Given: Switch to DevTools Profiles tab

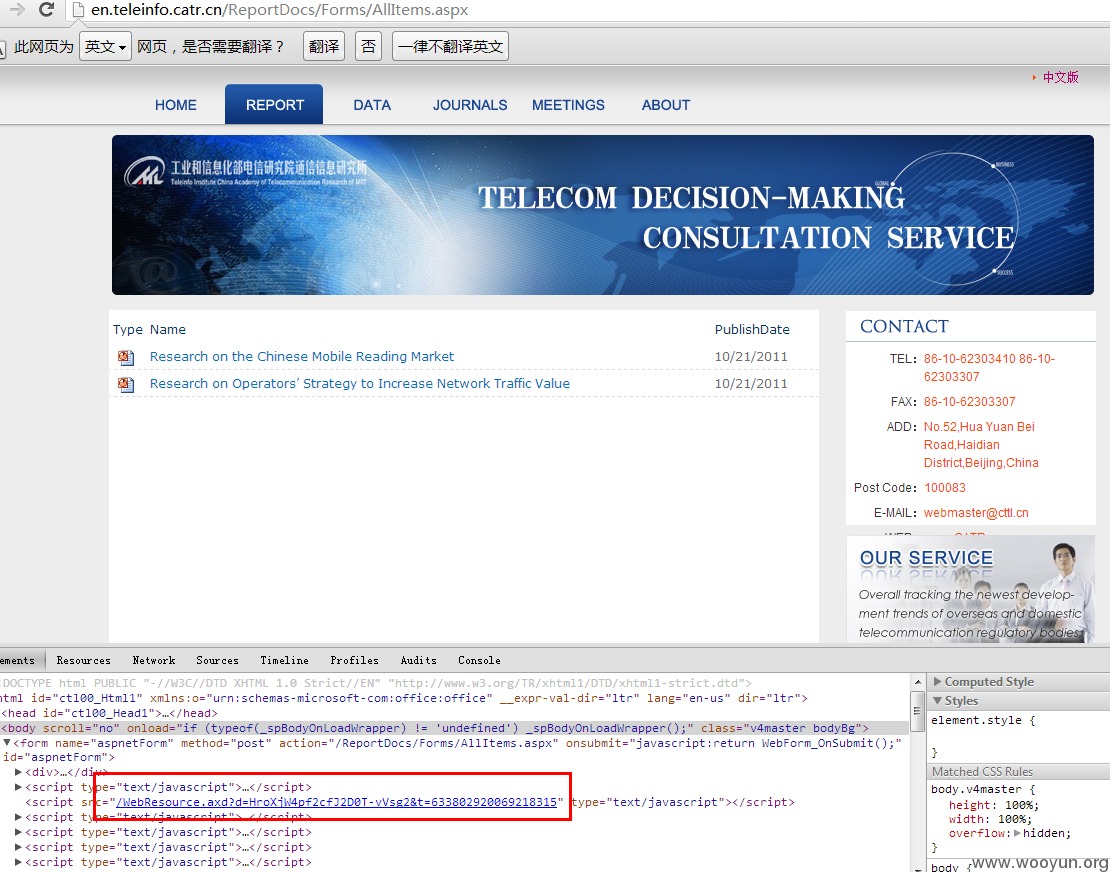Looking at the screenshot, I should click(x=354, y=660).
